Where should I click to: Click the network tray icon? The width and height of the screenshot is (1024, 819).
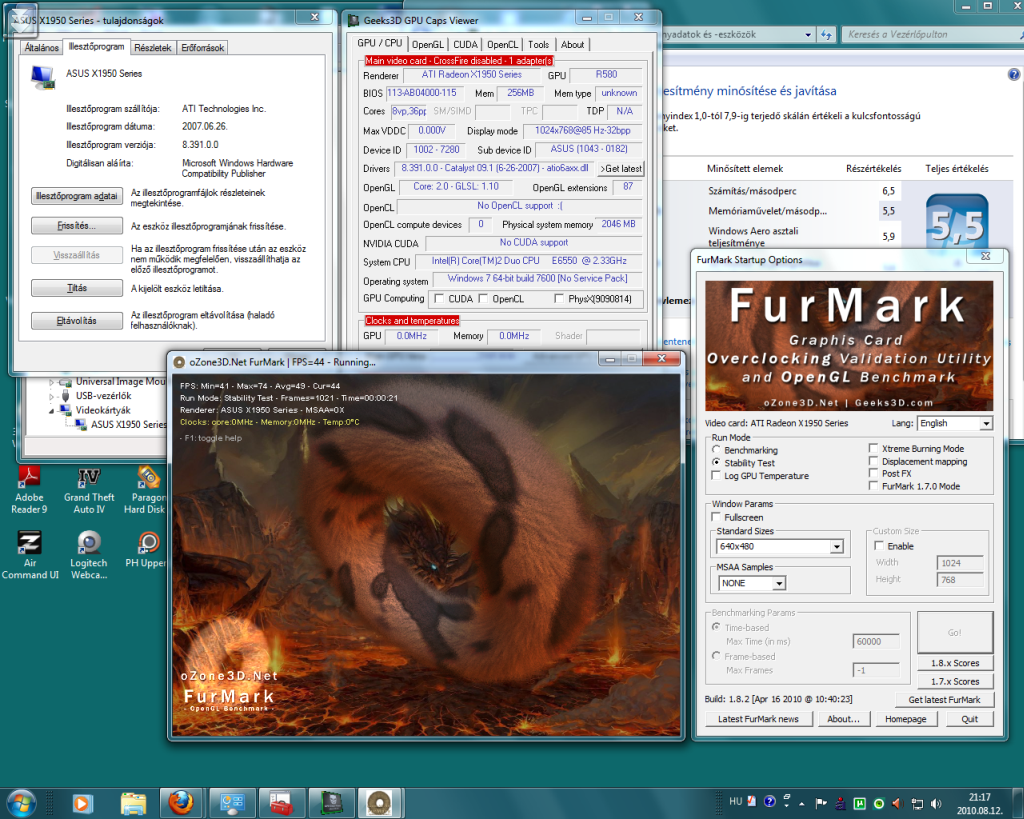[x=918, y=803]
